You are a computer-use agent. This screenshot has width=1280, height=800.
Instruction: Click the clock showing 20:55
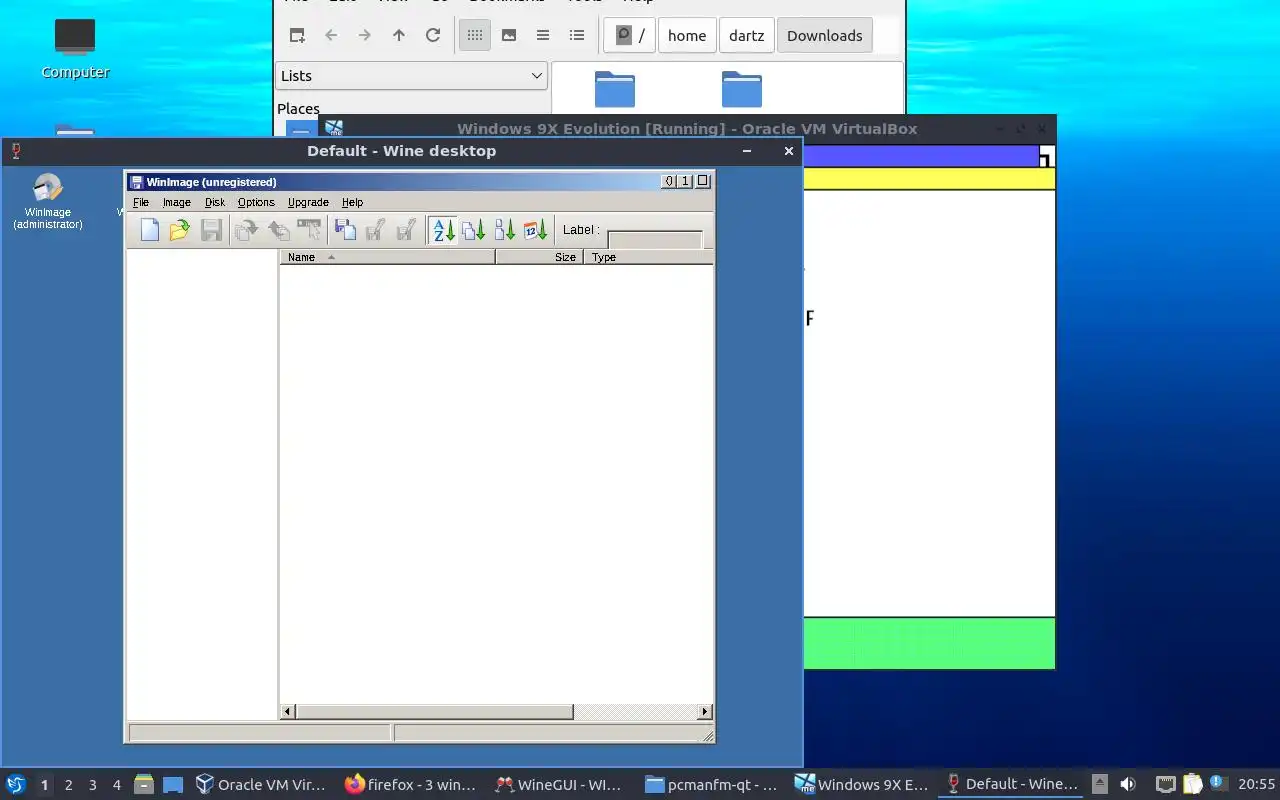[1257, 785]
